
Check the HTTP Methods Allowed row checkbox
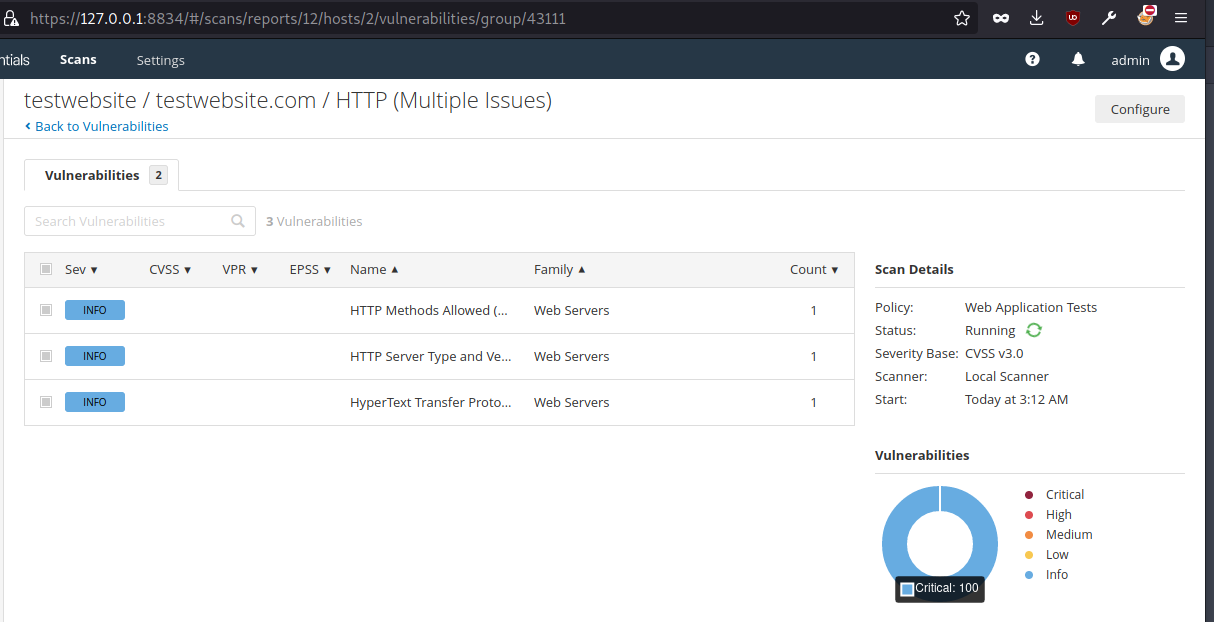pos(46,310)
